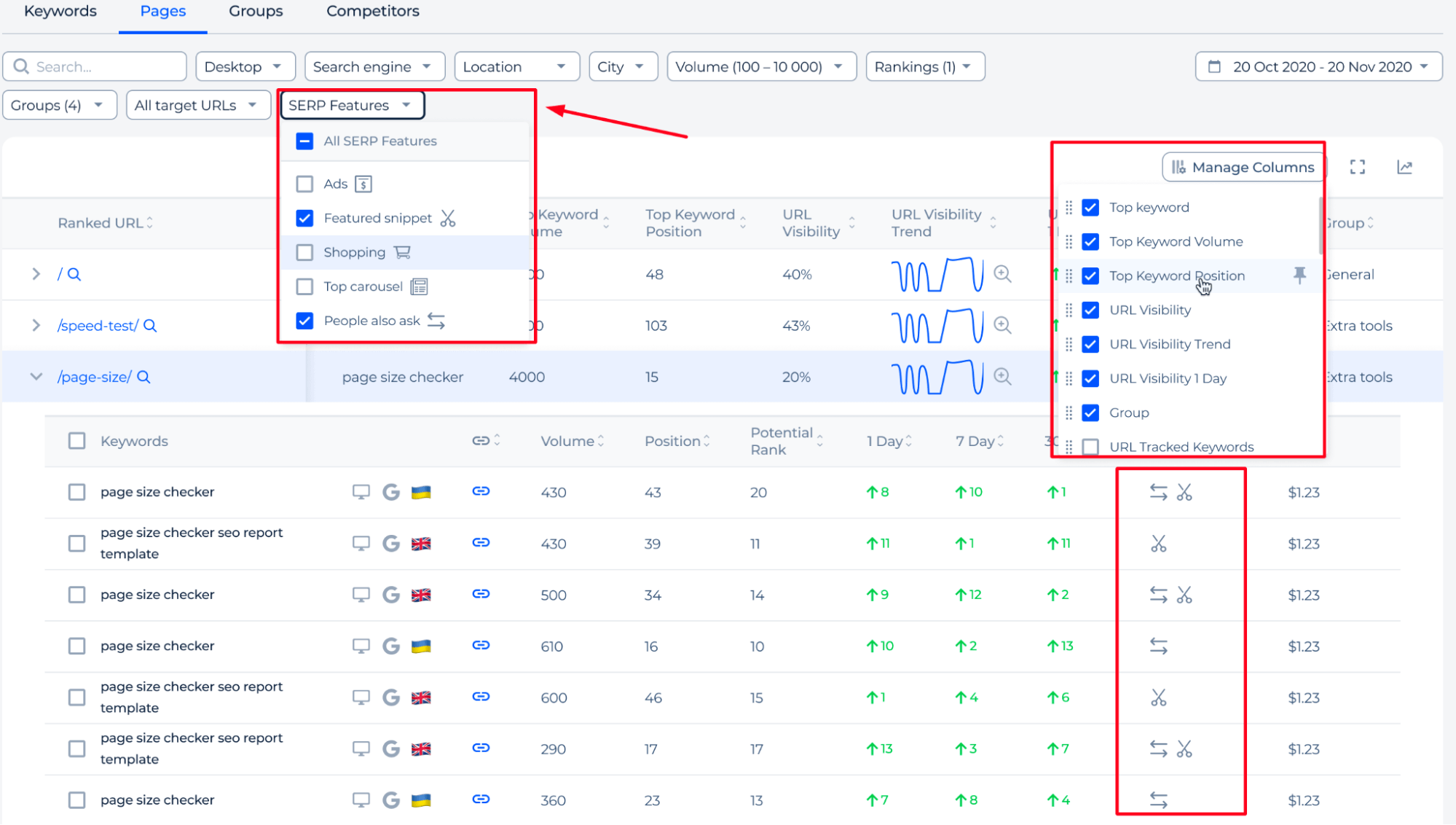Click the Shopping cart icon
Viewport: 1456px width, 825px height.
pos(403,251)
